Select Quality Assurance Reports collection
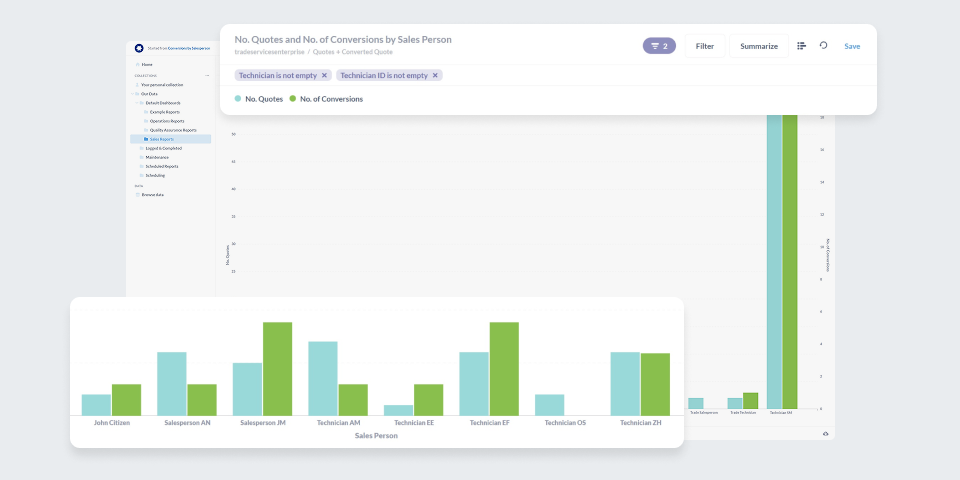 coord(173,130)
